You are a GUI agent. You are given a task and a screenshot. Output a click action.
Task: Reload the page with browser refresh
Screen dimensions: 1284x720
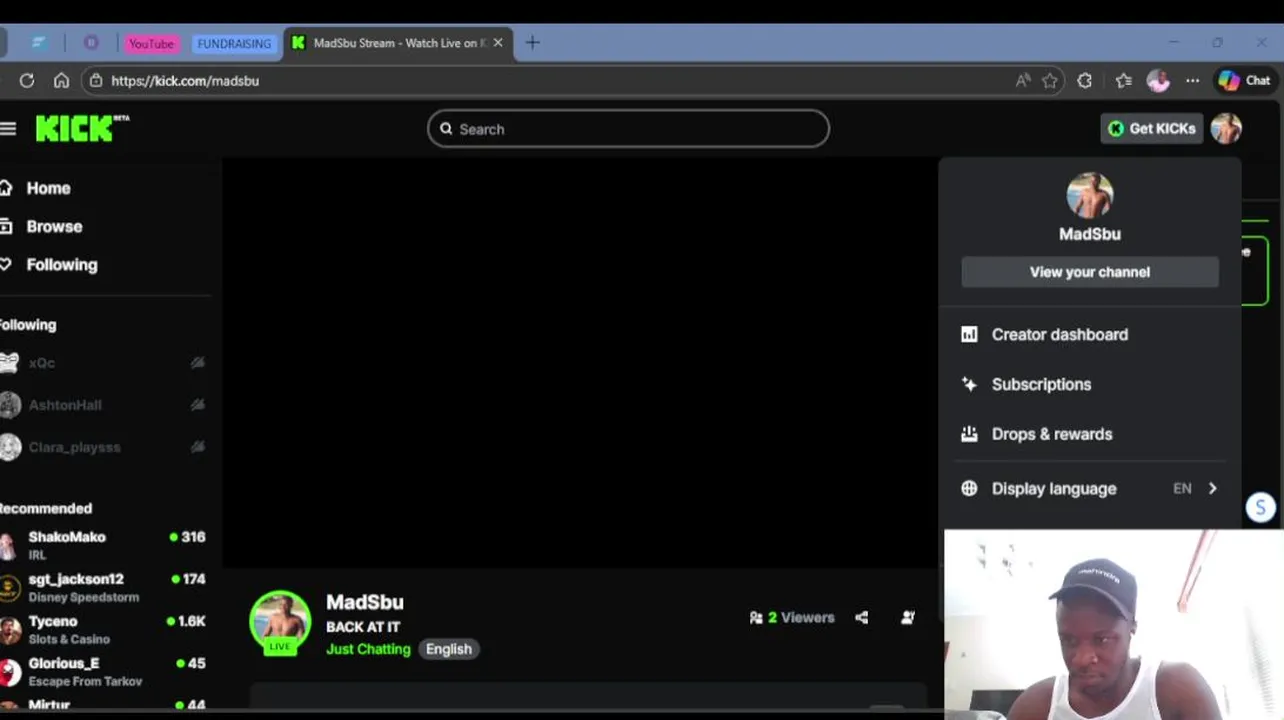(27, 81)
